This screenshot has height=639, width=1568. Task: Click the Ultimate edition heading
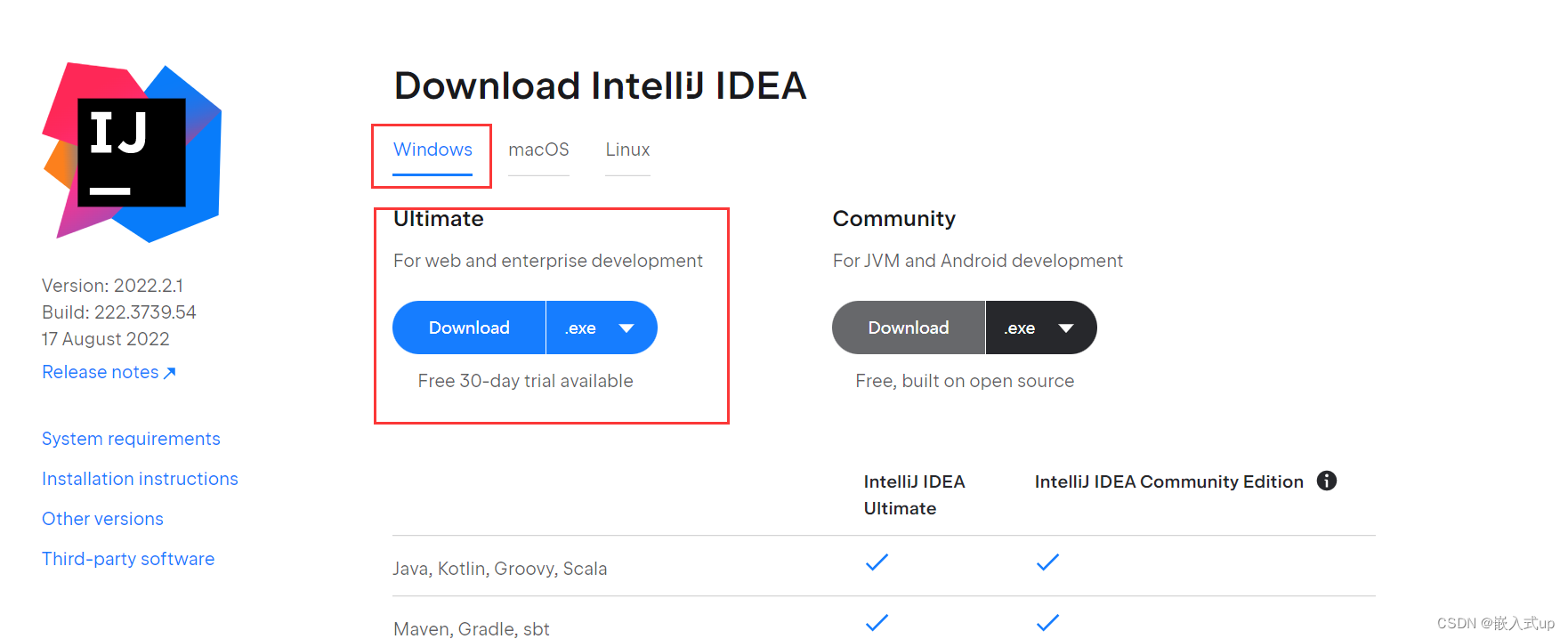click(439, 219)
